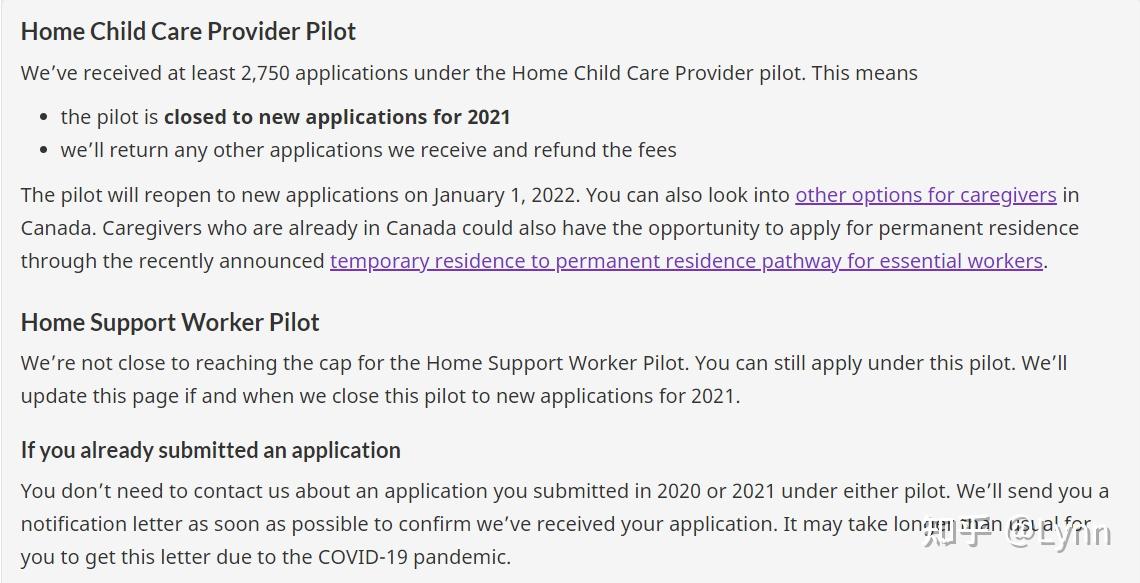Click the bold text closed to new applications for 2021
Screen dimensions: 1140x583
(337, 117)
